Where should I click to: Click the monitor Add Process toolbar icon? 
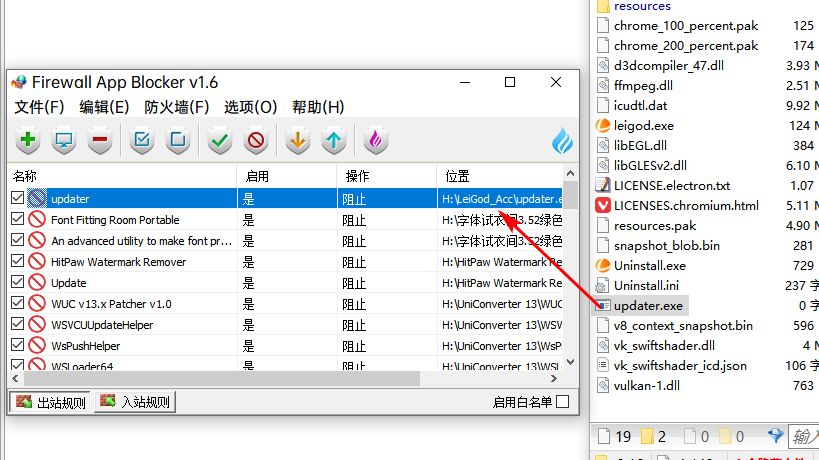[64, 140]
